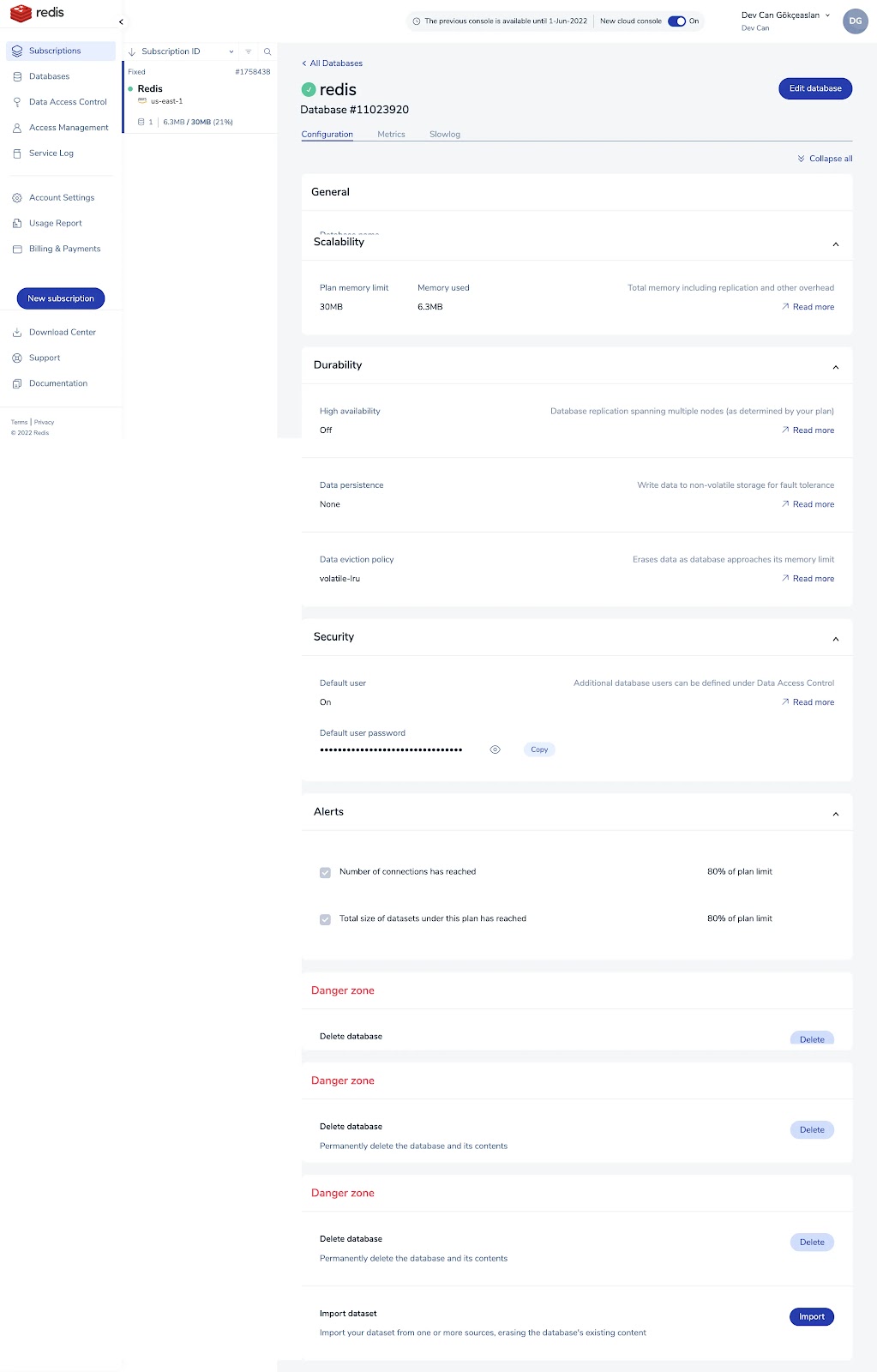
Task: Switch to the Metrics tab
Action: 391,135
